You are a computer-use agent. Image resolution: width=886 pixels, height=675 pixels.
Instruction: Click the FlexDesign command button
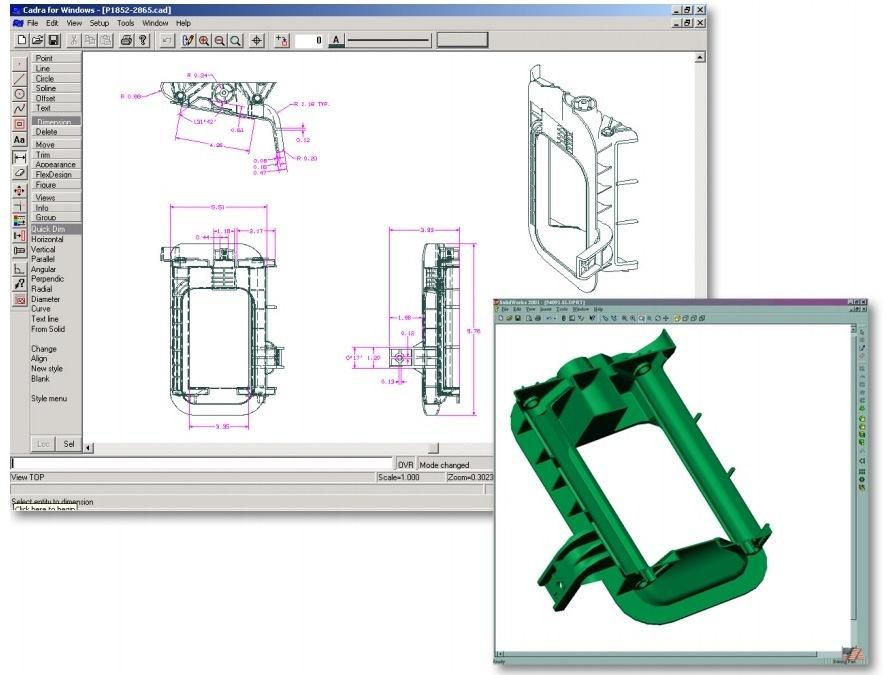(57, 174)
